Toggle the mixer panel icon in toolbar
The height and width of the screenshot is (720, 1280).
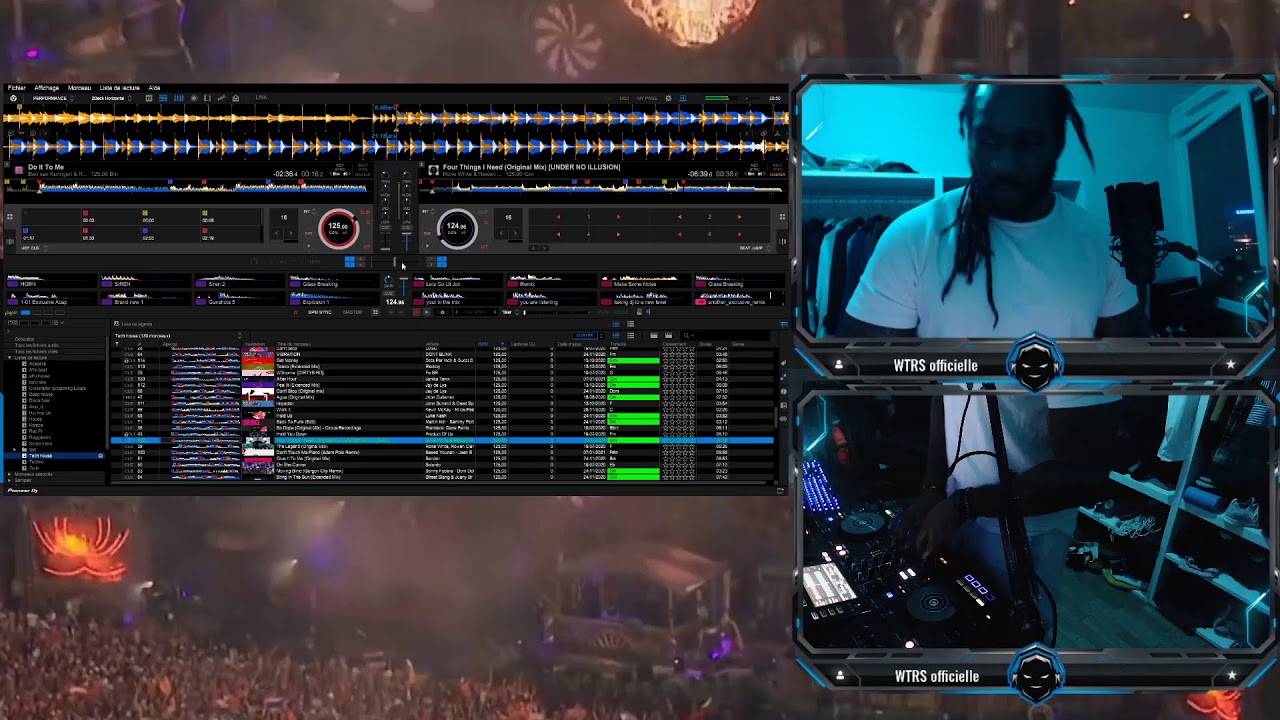[x=179, y=98]
